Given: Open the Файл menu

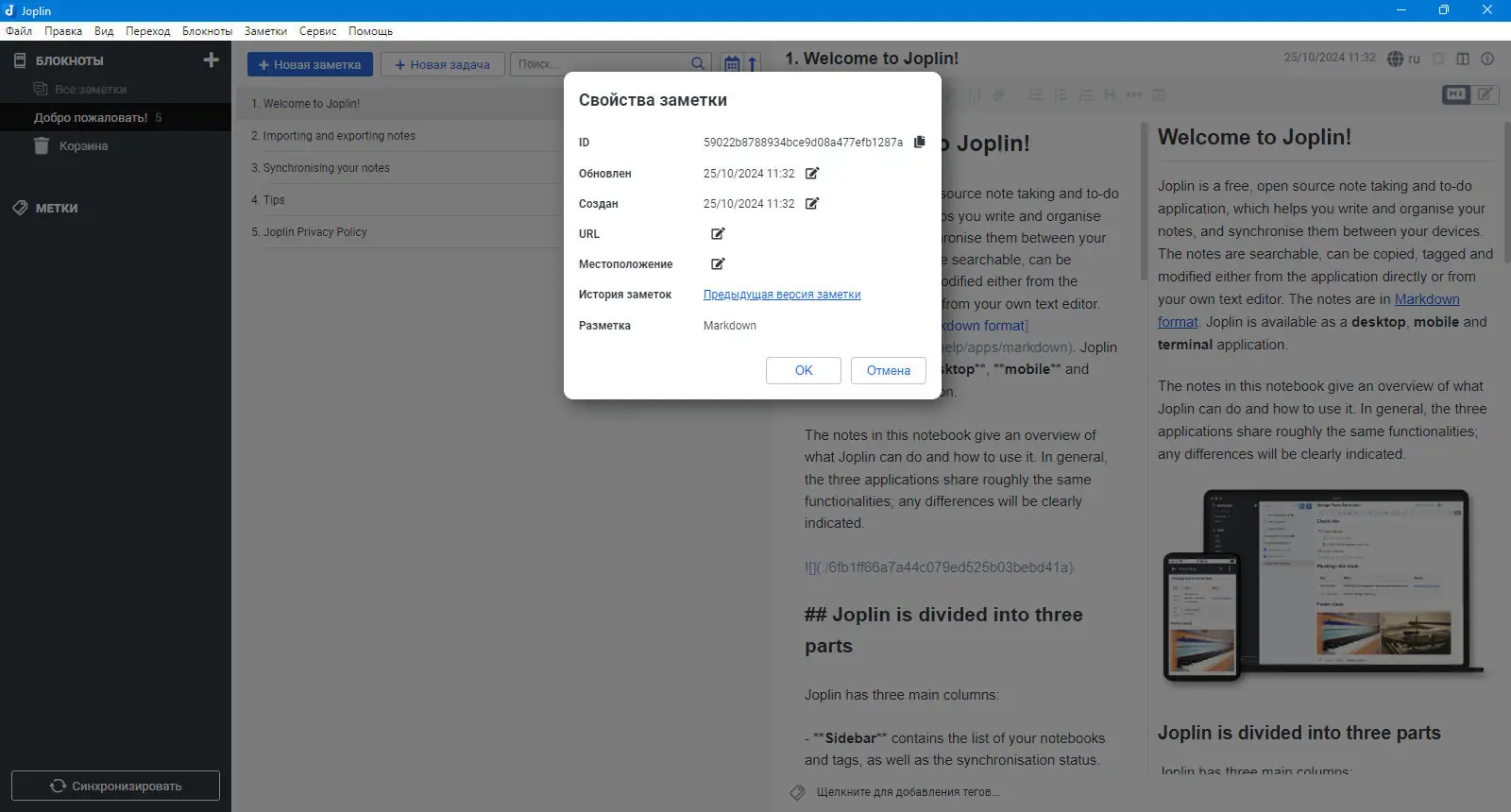Looking at the screenshot, I should click(19, 31).
